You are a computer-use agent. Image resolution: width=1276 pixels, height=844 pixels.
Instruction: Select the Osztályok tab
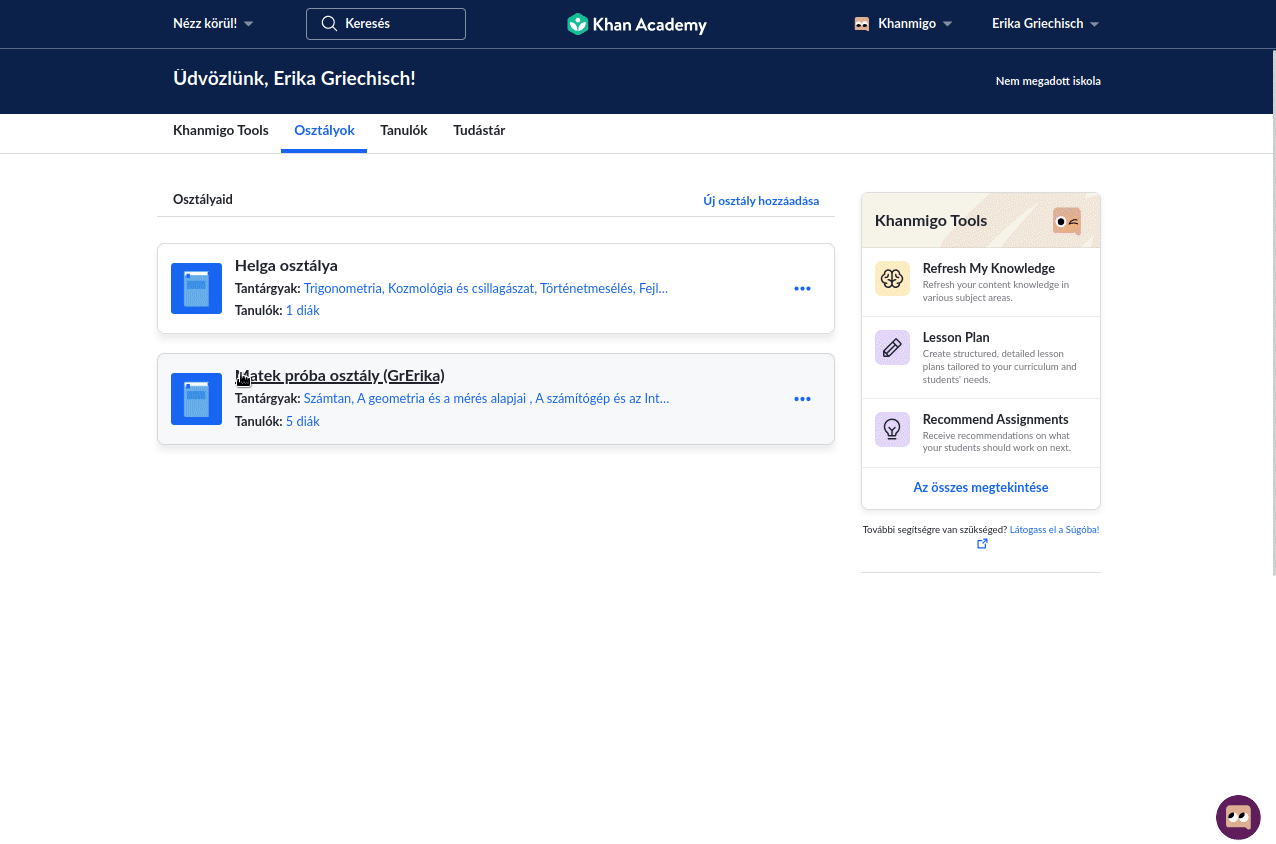click(x=324, y=131)
